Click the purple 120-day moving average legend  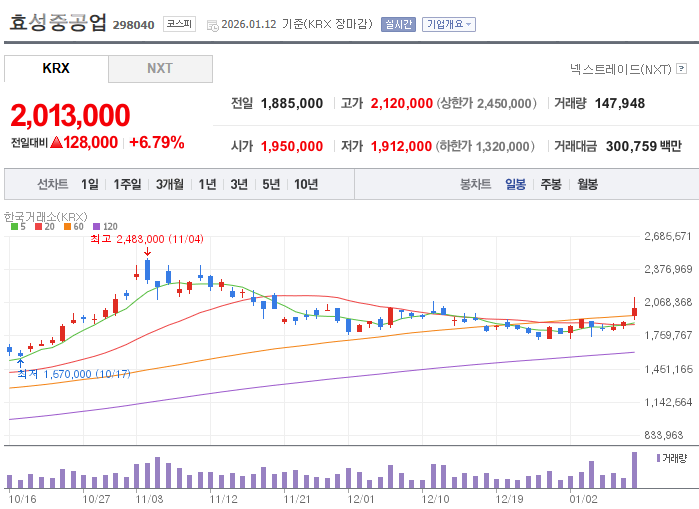[105, 226]
